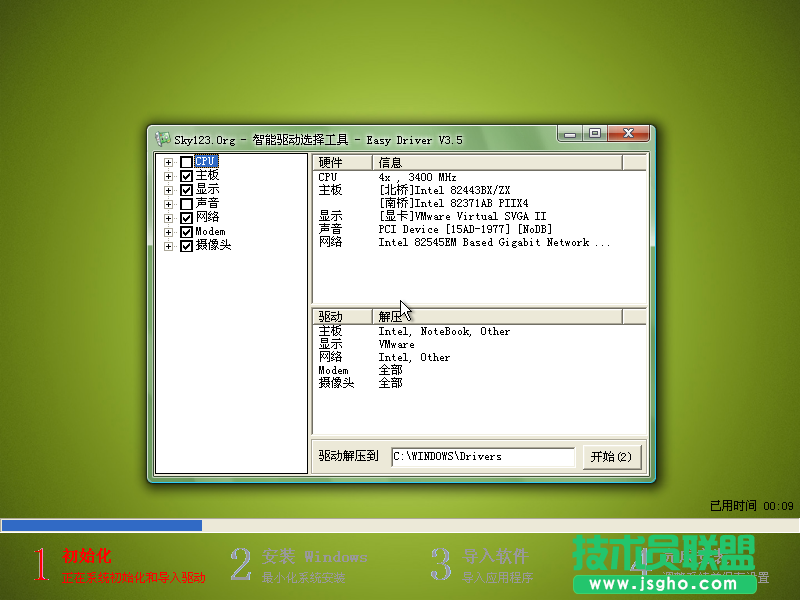Image resolution: width=800 pixels, height=600 pixels.
Task: Enable the CPU driver checkbox
Action: pyautogui.click(x=186, y=162)
